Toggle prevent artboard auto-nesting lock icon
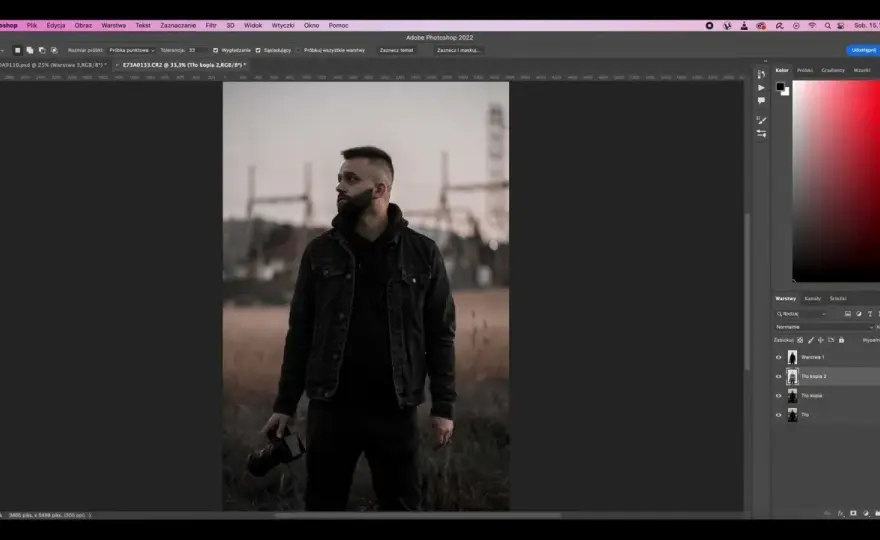The height and width of the screenshot is (540, 880). (x=831, y=340)
